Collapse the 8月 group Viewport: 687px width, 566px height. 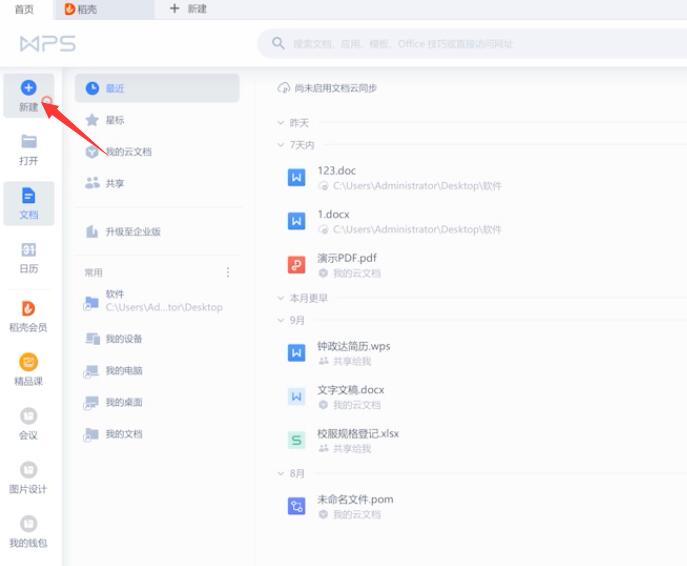tap(281, 473)
